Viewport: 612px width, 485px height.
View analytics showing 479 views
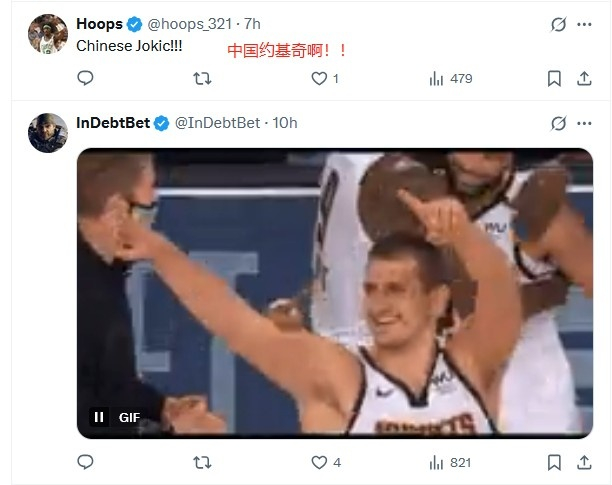pos(451,78)
